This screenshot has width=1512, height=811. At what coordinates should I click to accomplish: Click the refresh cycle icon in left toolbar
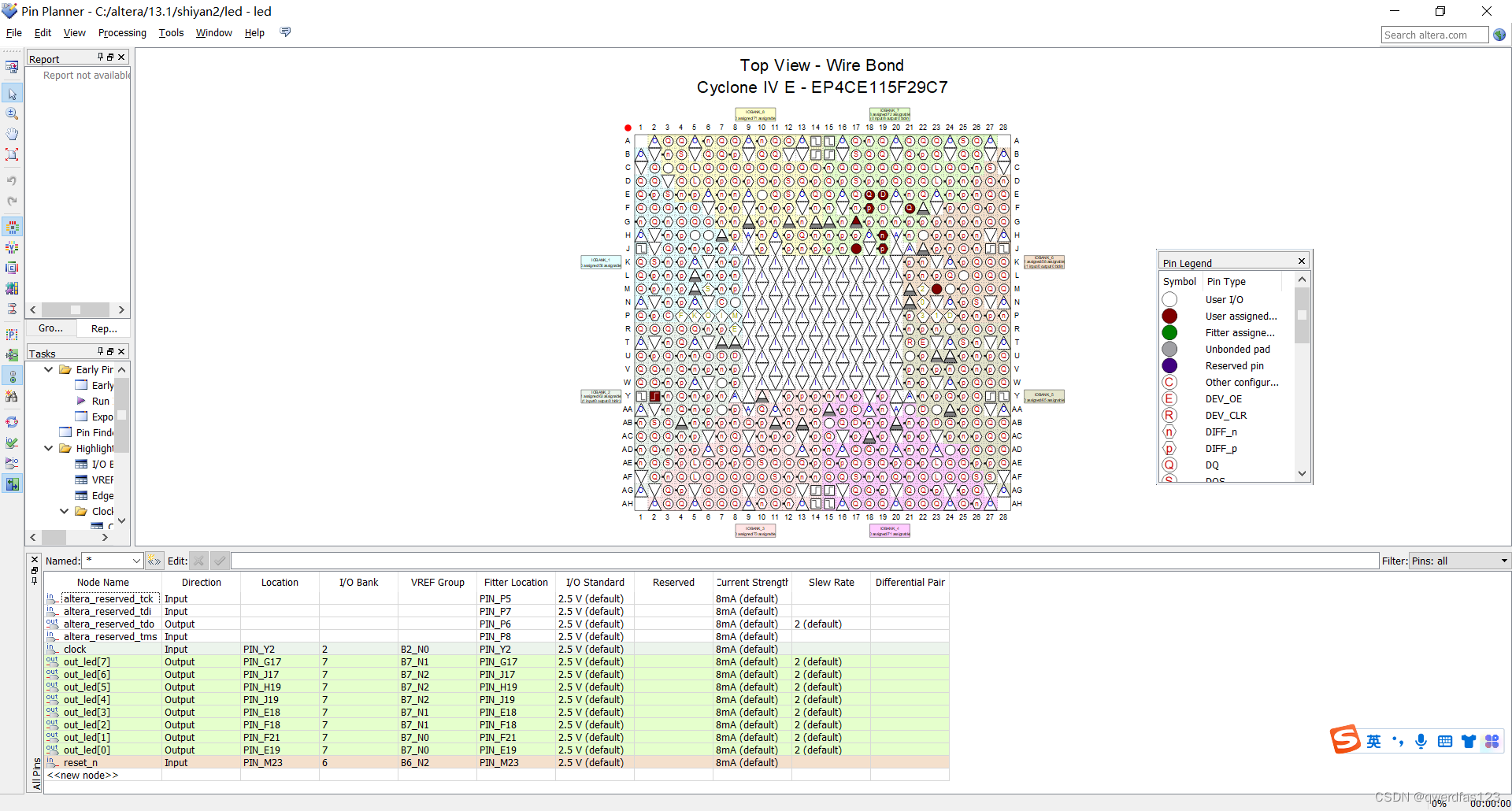[12, 423]
